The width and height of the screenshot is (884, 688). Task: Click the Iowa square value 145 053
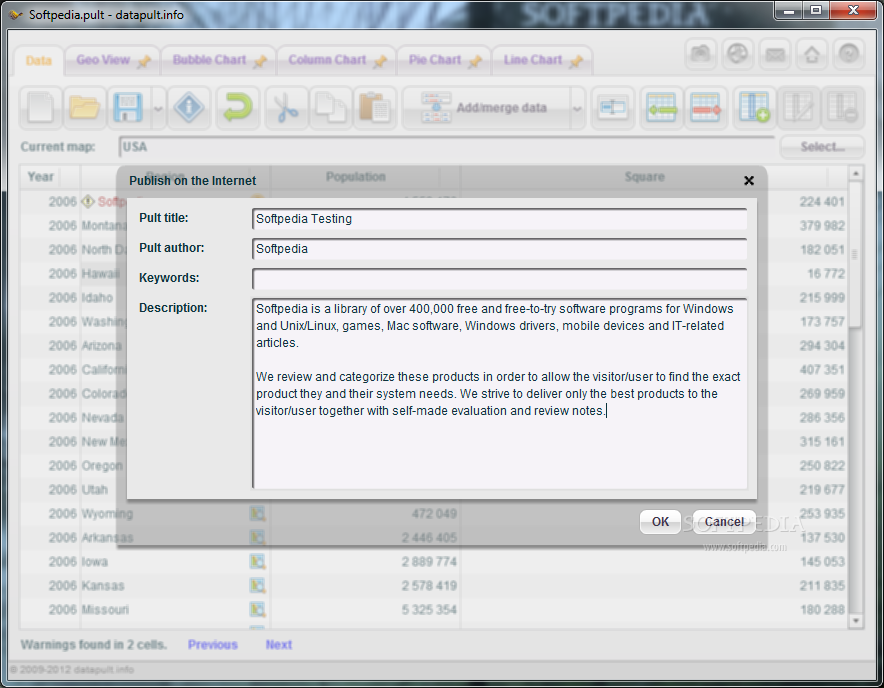(x=823, y=562)
